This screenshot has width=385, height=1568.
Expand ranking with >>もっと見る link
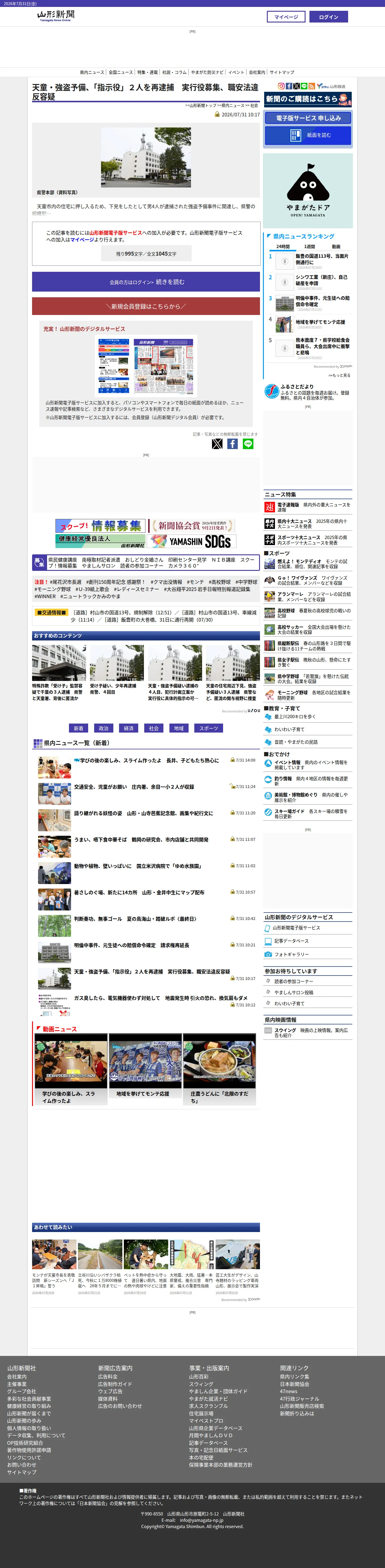point(339,376)
